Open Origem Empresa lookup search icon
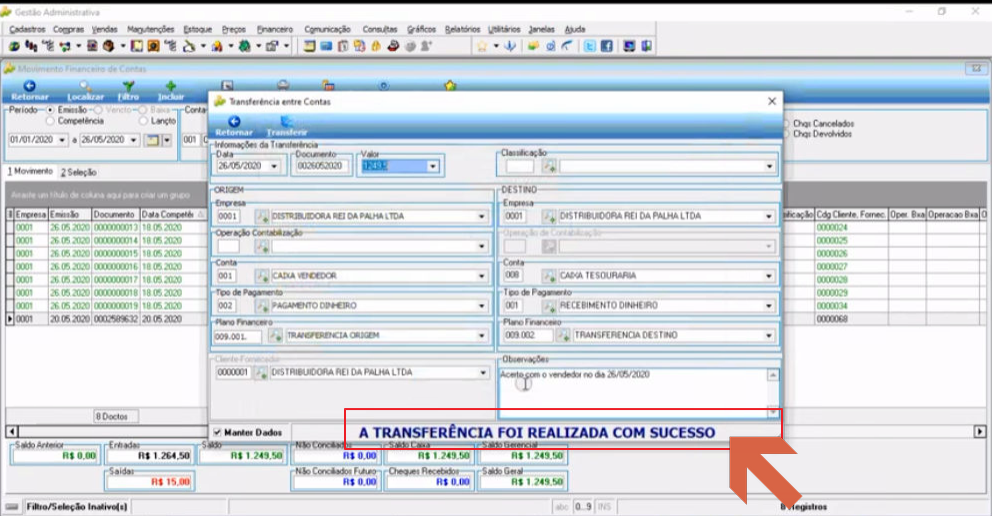The height and width of the screenshot is (516, 992). (x=262, y=216)
